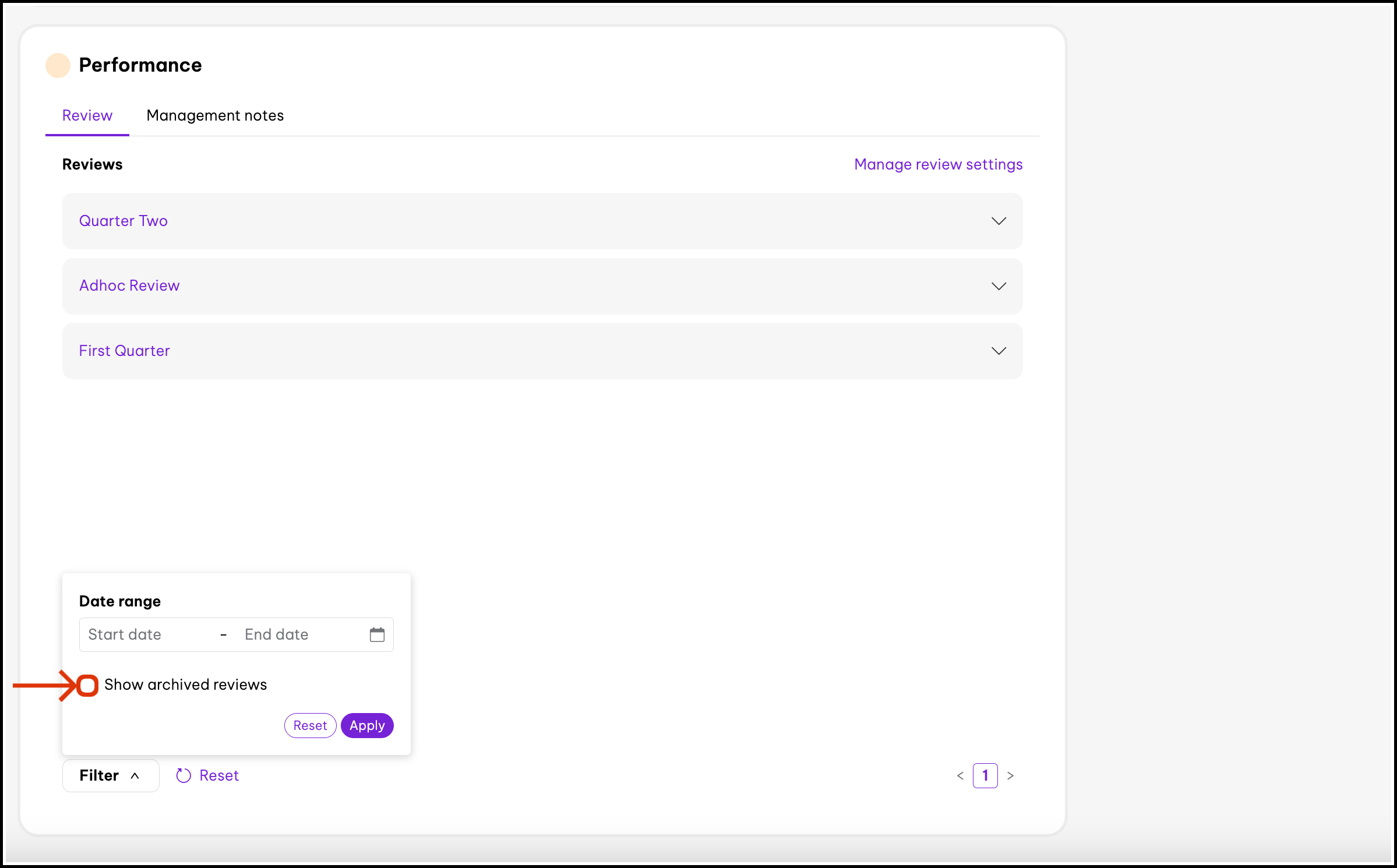Click the End date input field
Screen dimensions: 1397x868
[x=297, y=634]
